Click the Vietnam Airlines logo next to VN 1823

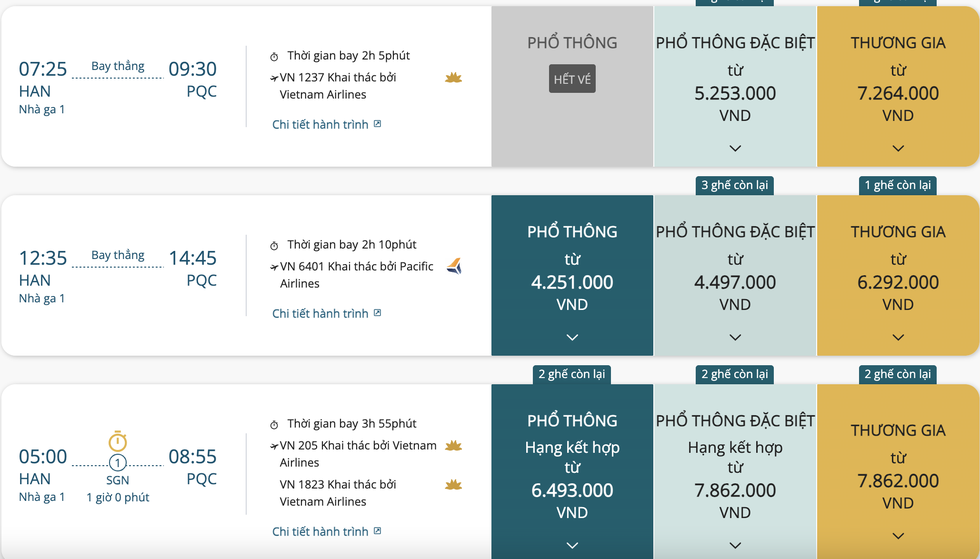[x=454, y=484]
